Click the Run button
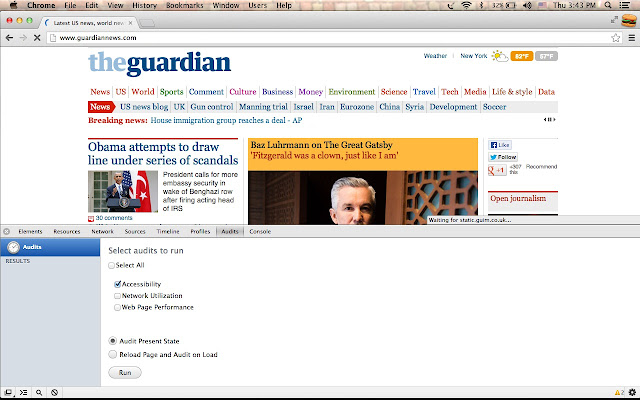640x400 pixels. point(125,373)
